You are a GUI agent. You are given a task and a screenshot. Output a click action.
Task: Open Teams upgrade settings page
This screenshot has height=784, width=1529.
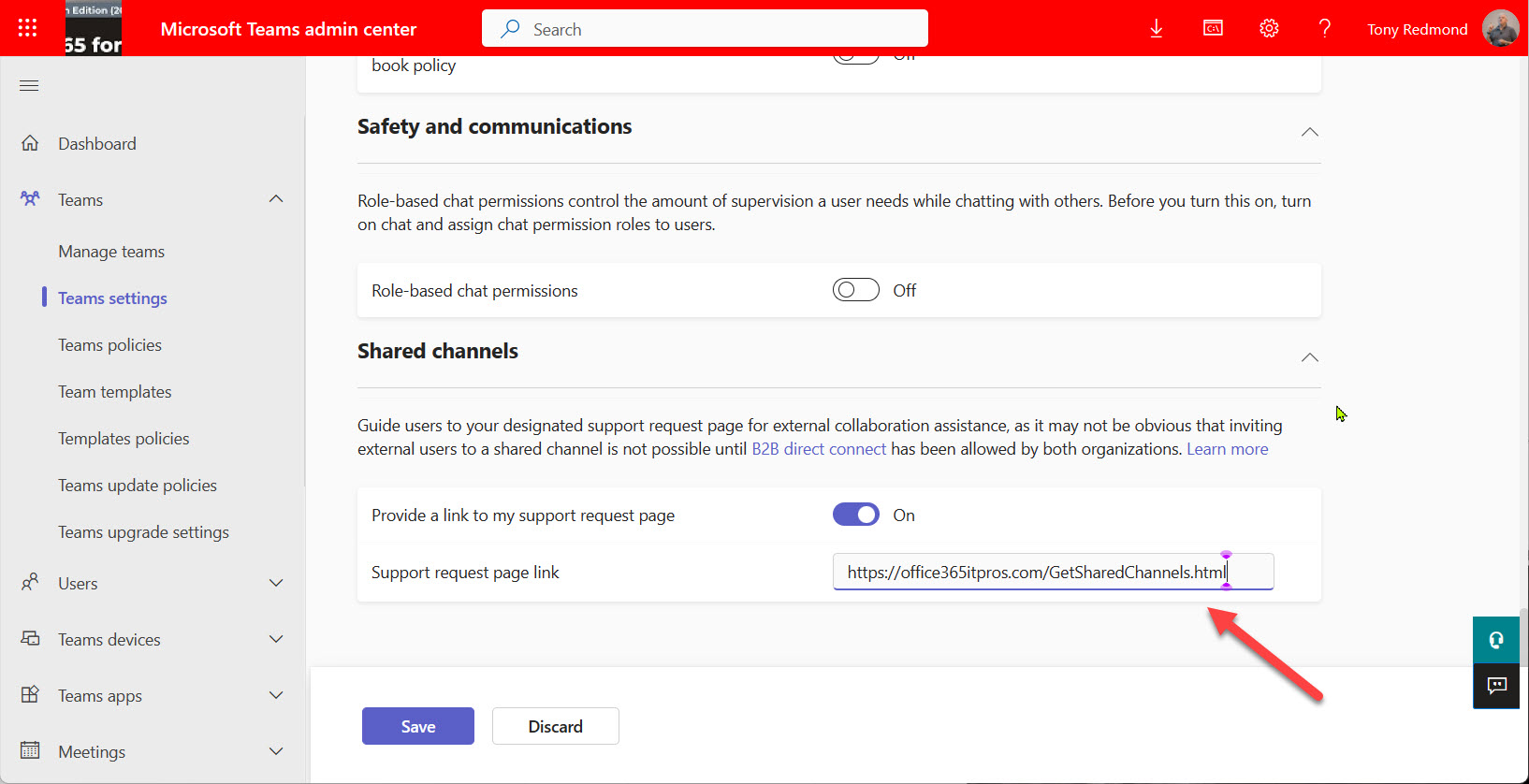click(143, 532)
